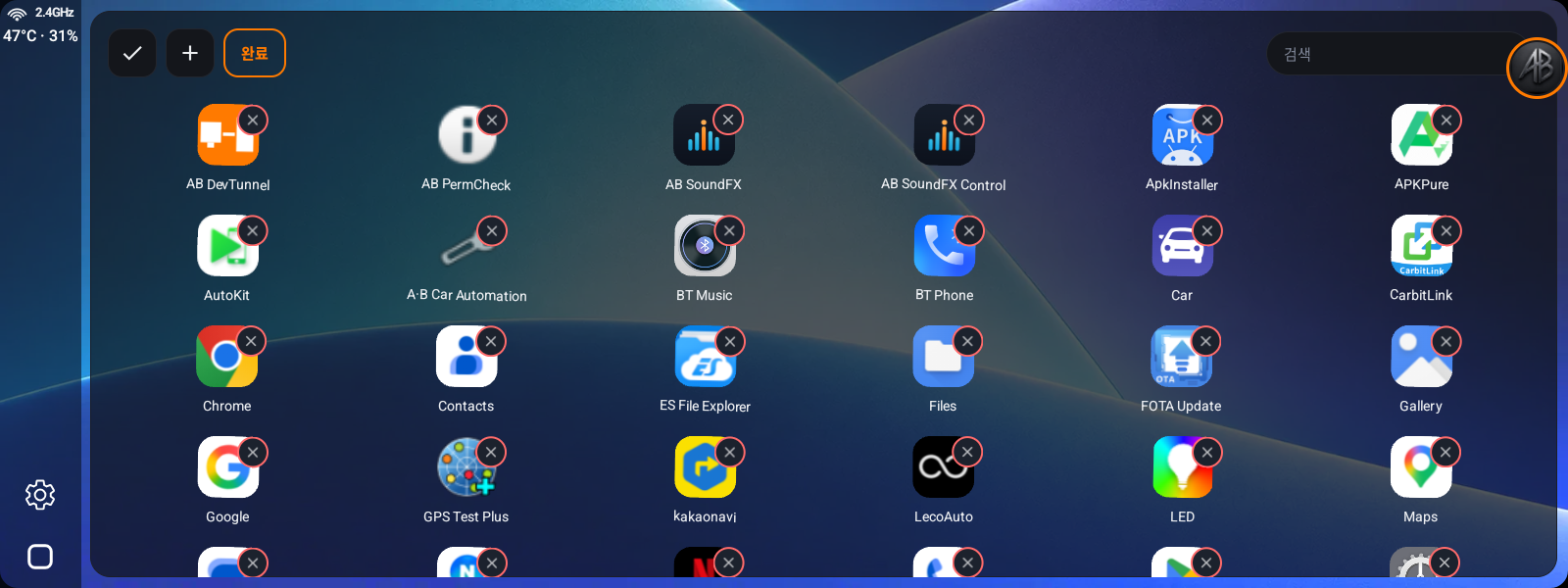Remove AB DevTunnel with its X badge
This screenshot has height=588, width=1568.
coord(253,120)
